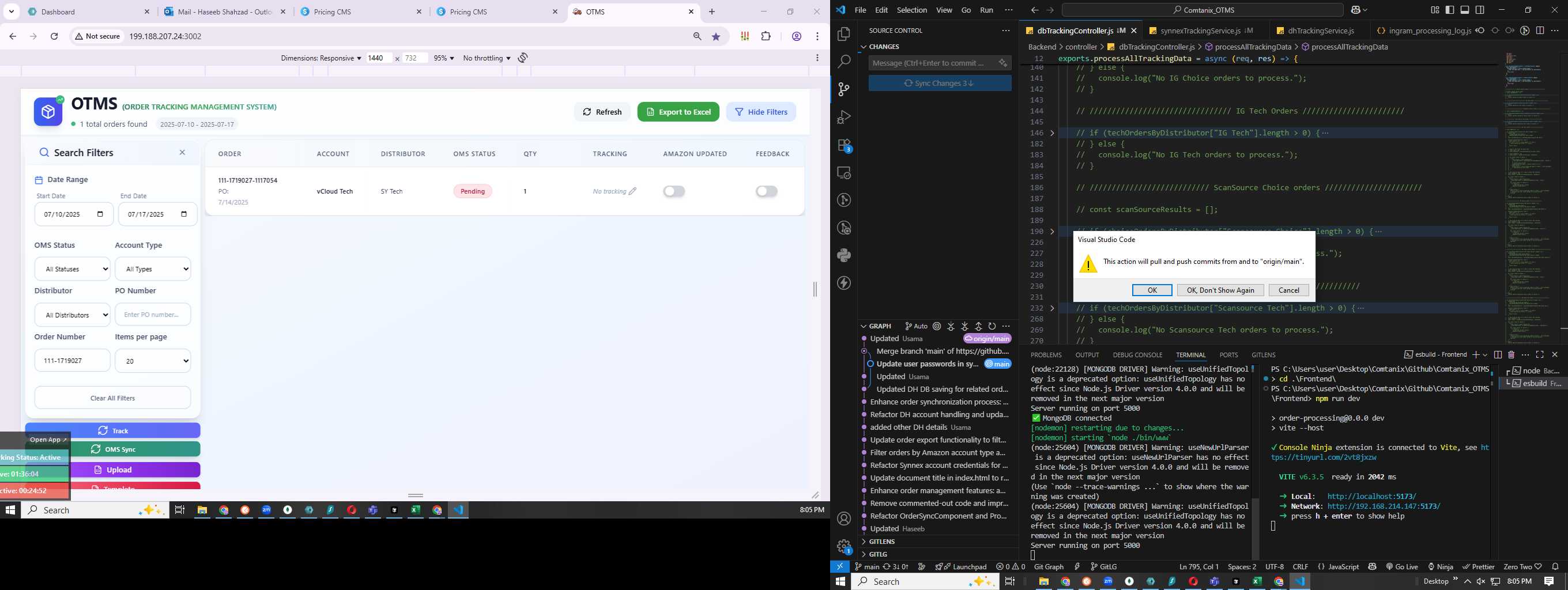Screen dimensions: 1568x590
Task: Click the Refresh icon in the Graph header
Action: (992, 326)
